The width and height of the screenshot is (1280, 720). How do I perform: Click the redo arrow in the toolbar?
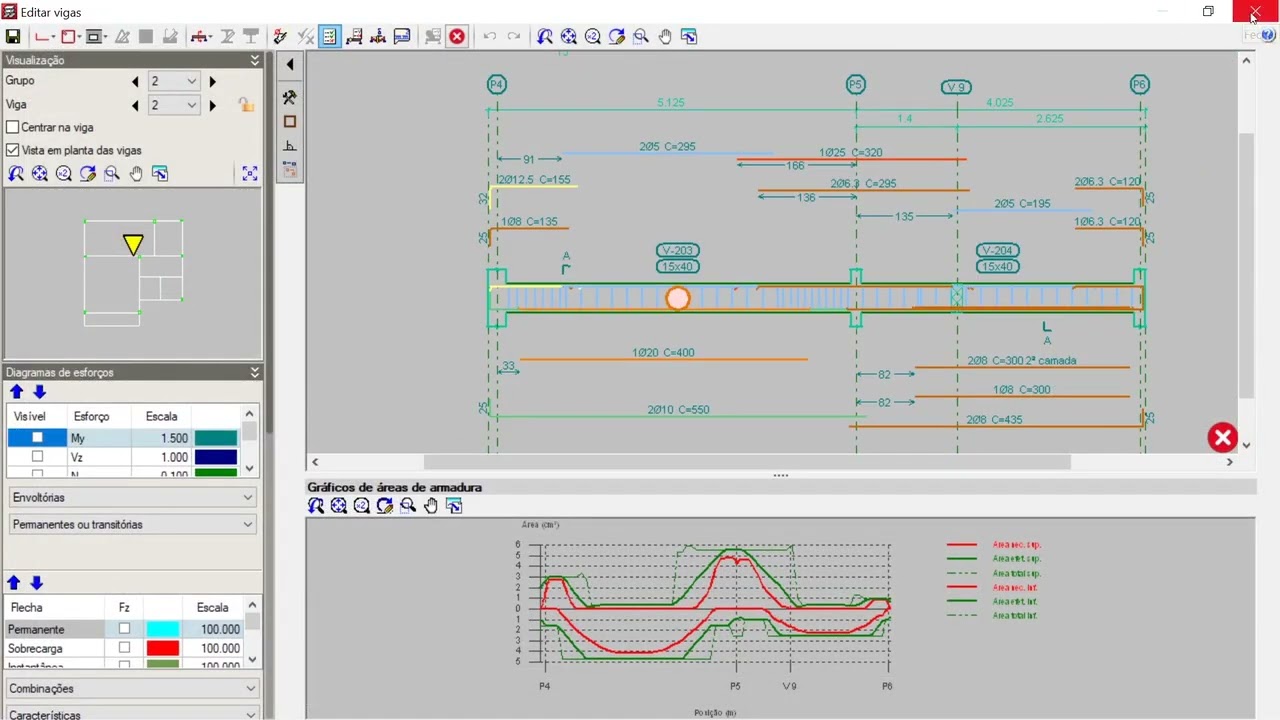514,36
